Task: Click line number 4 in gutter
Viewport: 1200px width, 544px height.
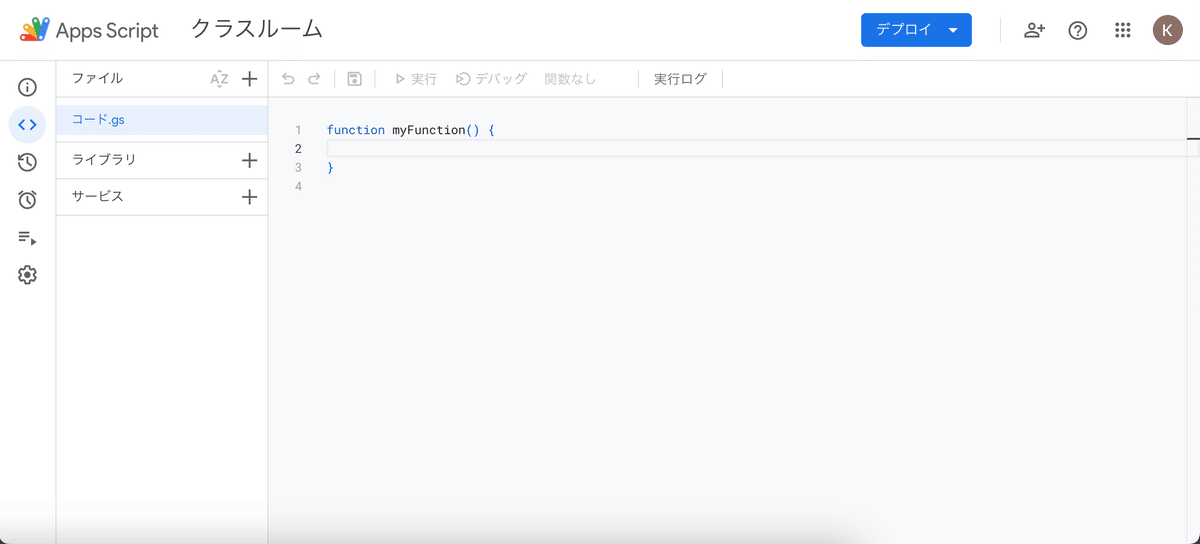Action: coord(298,187)
